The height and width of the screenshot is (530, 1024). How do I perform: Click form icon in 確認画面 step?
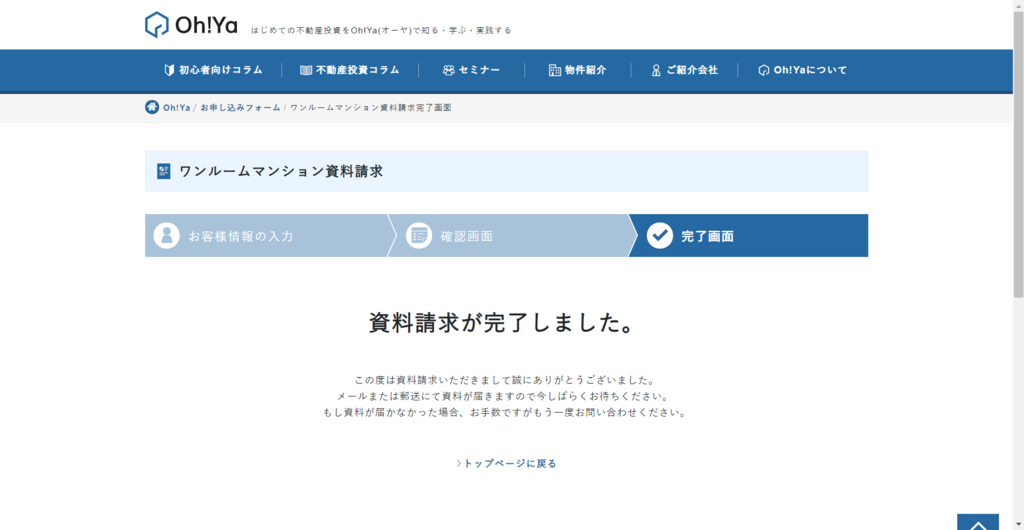(x=419, y=236)
